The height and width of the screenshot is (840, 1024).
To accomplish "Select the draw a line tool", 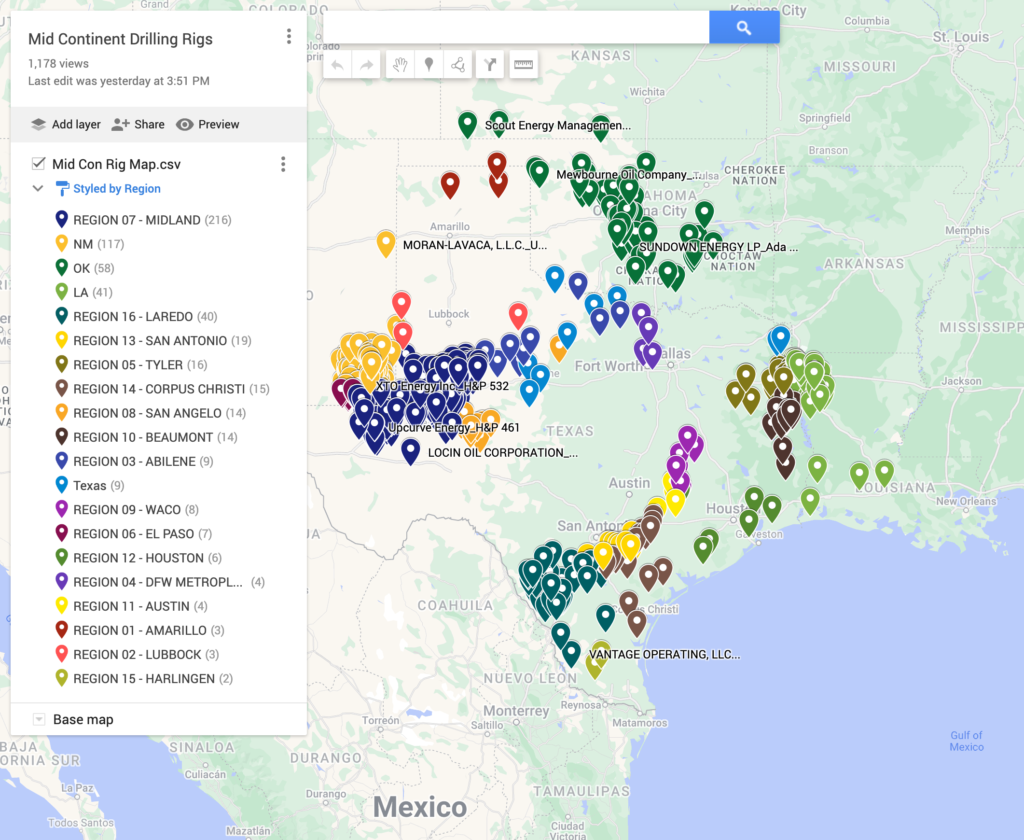I will 458,65.
